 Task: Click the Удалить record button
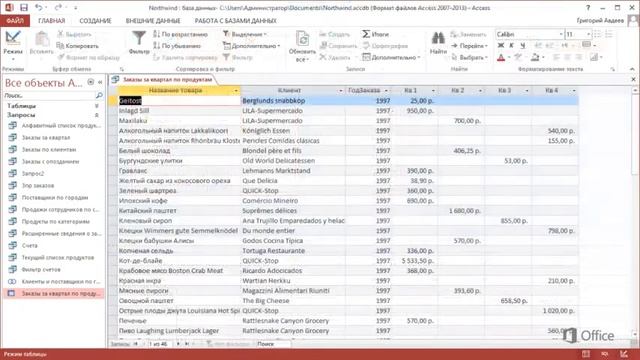[335, 58]
